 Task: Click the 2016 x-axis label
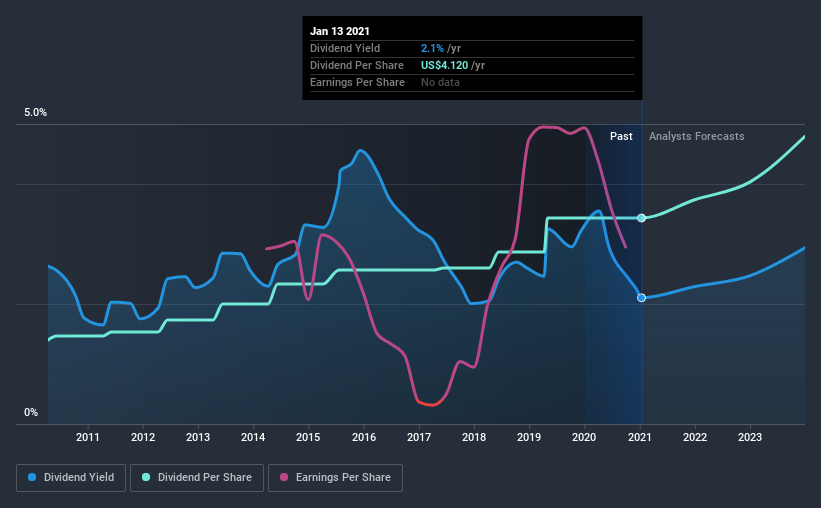pos(364,437)
